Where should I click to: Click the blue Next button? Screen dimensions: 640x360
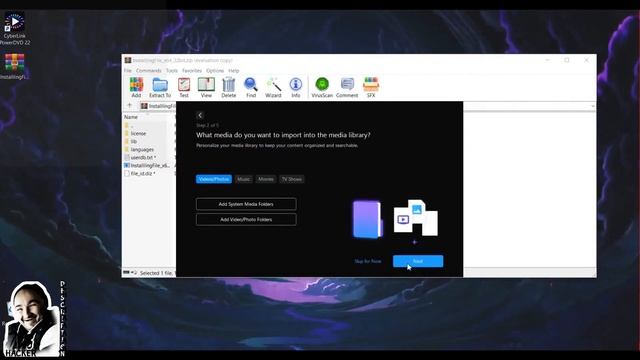click(x=418, y=261)
